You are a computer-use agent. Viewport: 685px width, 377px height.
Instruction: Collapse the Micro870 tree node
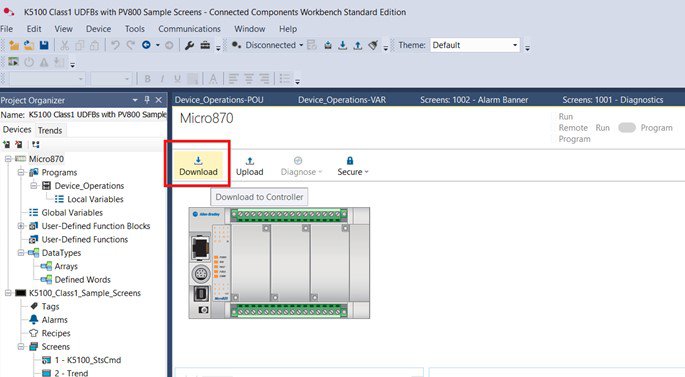click(8, 159)
